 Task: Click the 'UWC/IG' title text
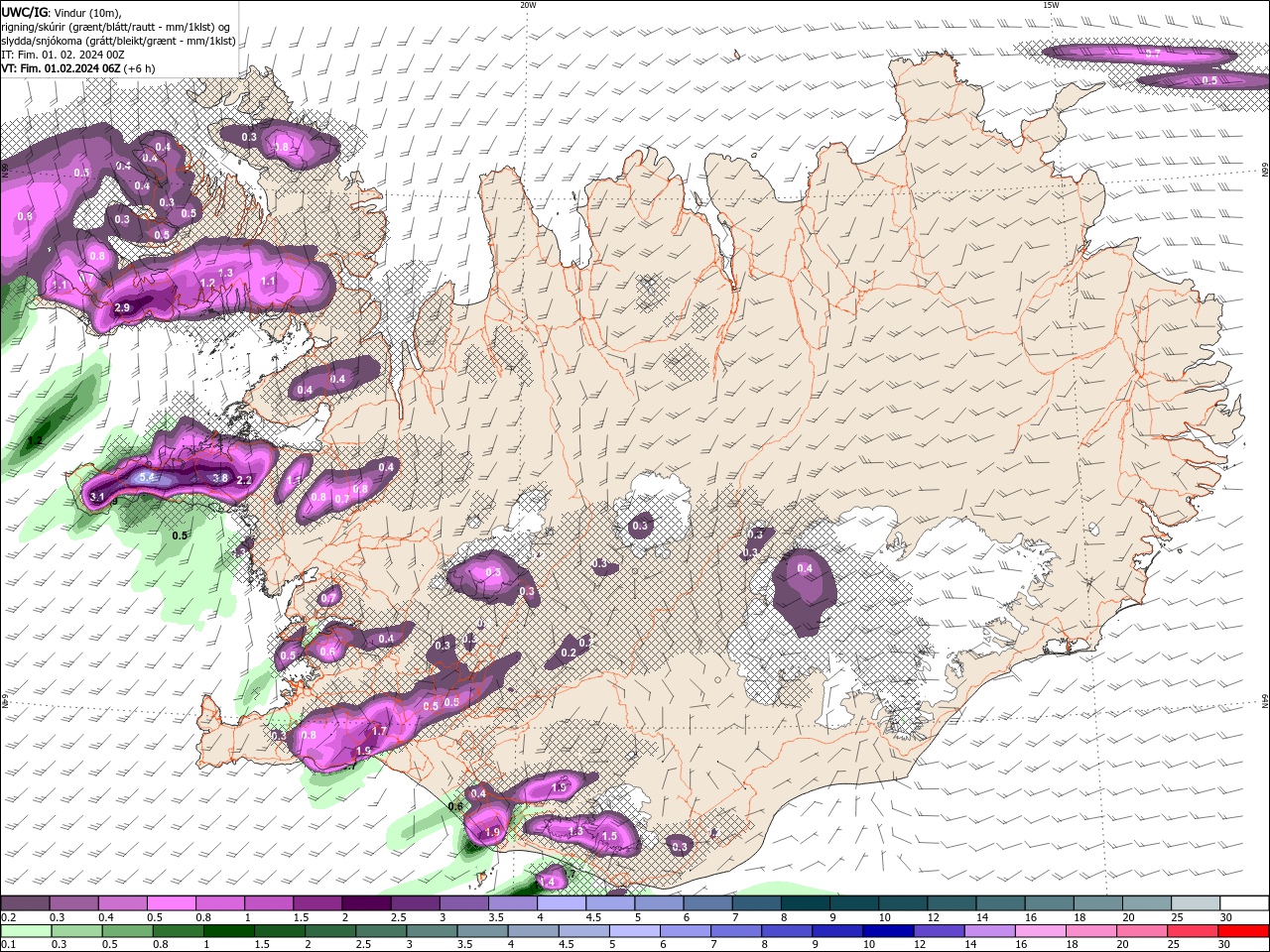point(24,12)
